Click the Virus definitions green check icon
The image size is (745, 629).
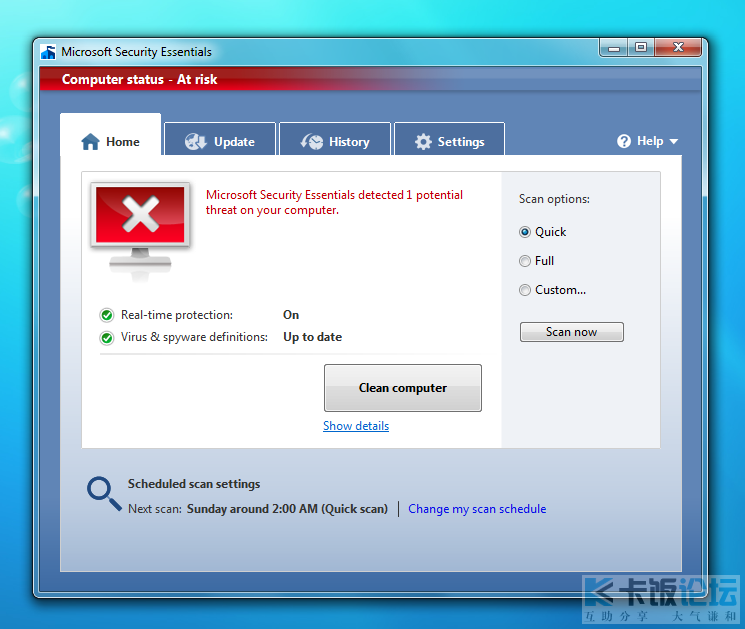pyautogui.click(x=107, y=338)
